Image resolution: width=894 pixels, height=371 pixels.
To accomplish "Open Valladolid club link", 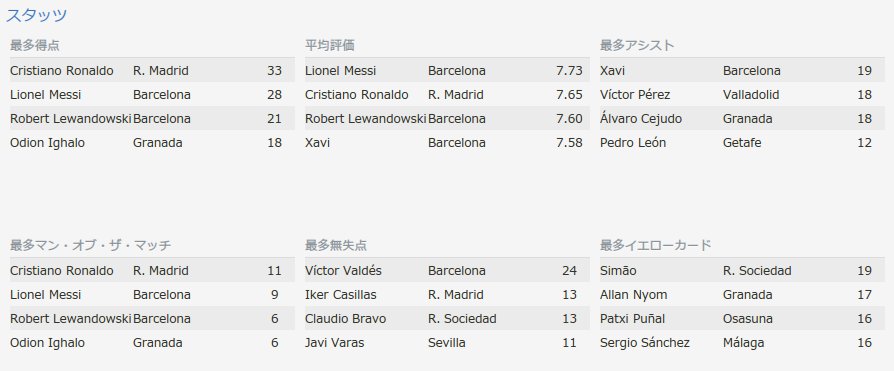I will tap(751, 95).
